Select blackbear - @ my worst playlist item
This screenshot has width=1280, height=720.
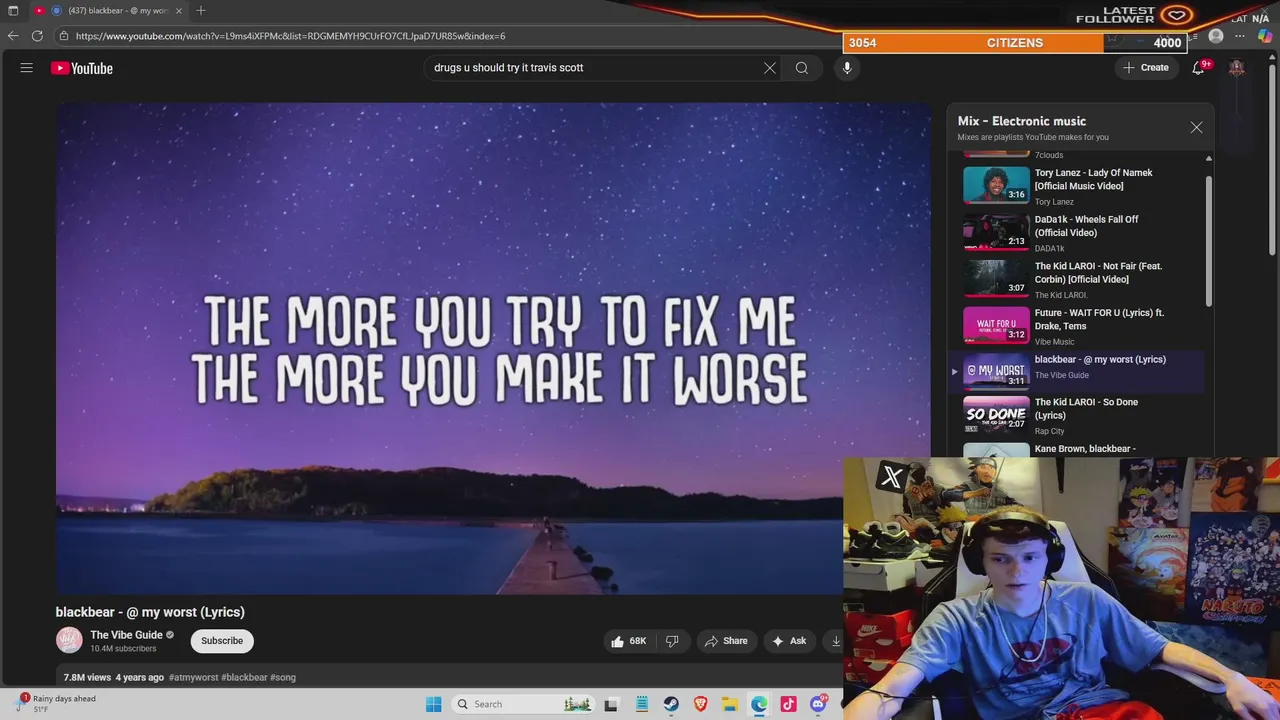coord(1078,371)
